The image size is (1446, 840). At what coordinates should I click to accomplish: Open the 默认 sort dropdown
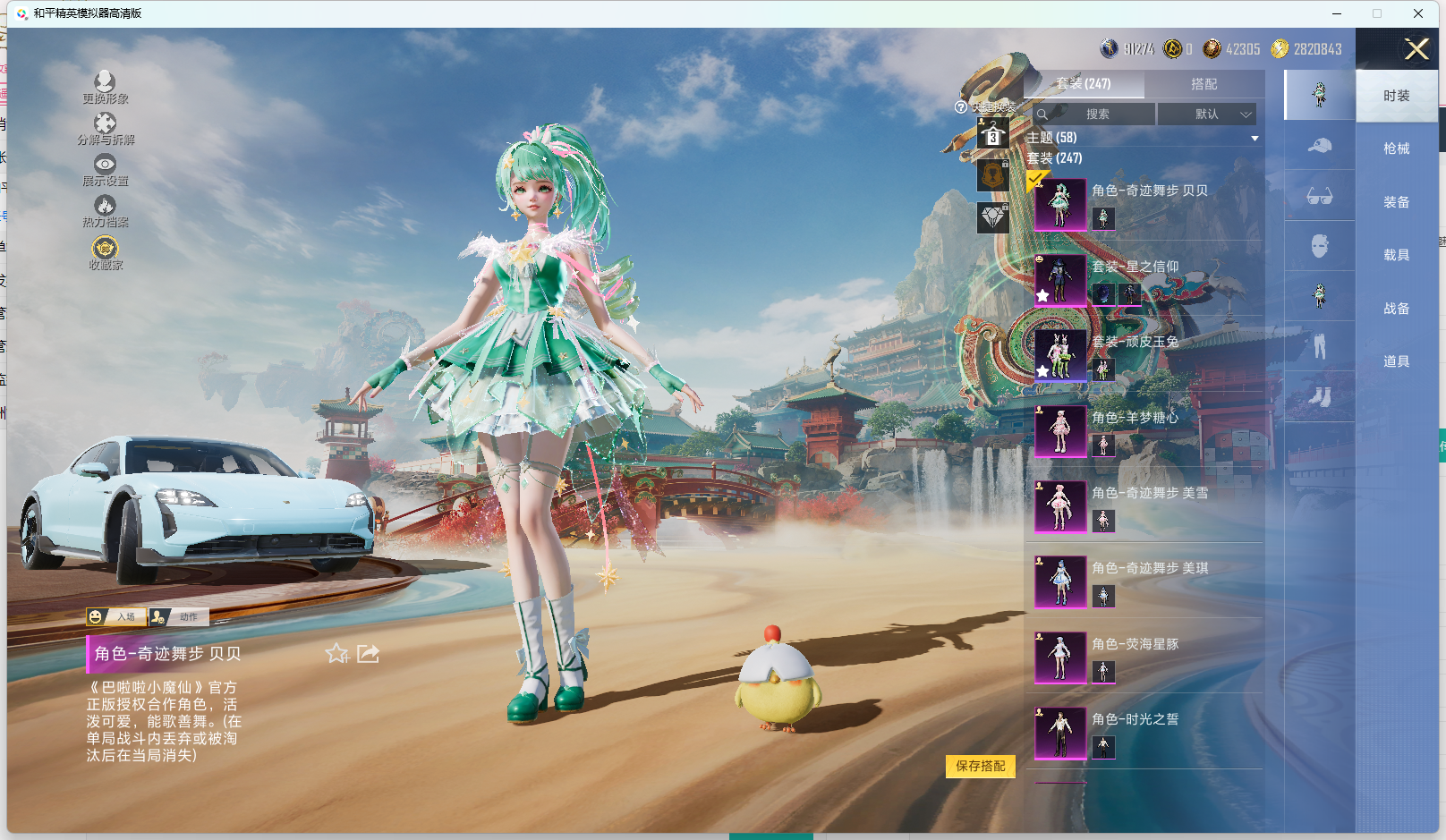point(1206,115)
